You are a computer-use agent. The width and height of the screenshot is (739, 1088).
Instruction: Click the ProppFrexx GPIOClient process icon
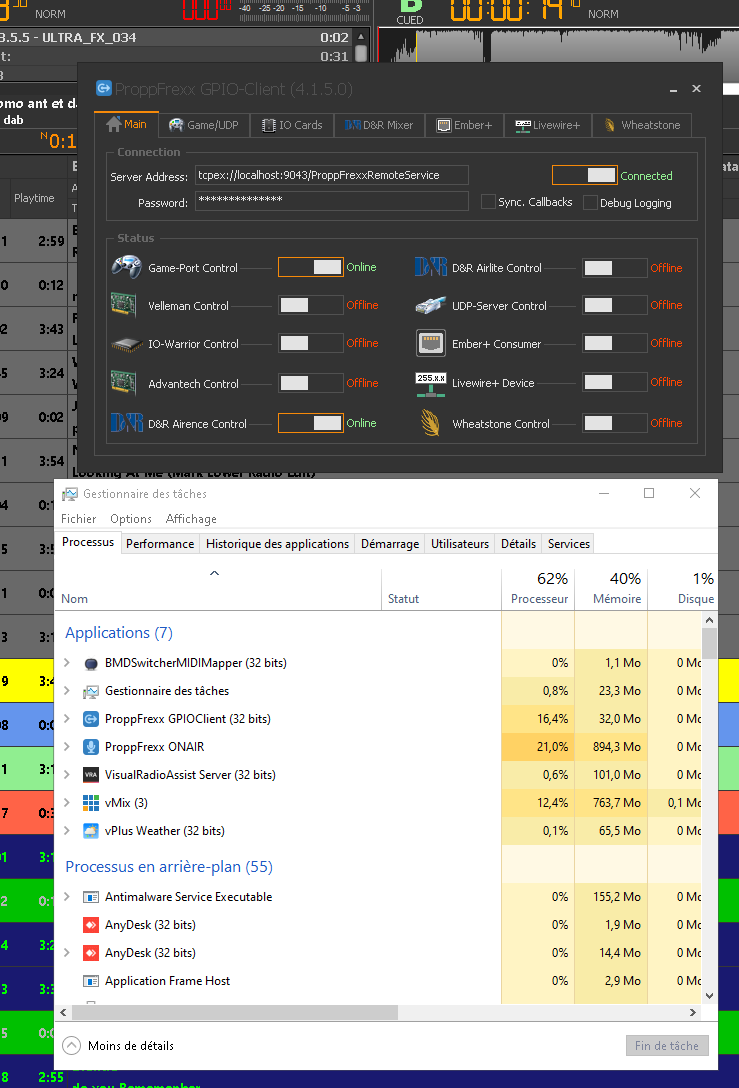pos(91,719)
